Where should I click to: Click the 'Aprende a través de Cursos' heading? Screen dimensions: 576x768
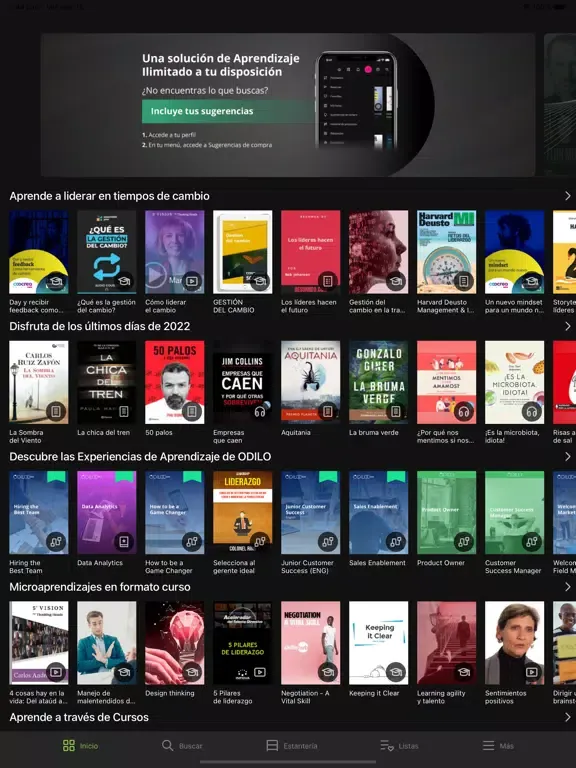click(79, 717)
